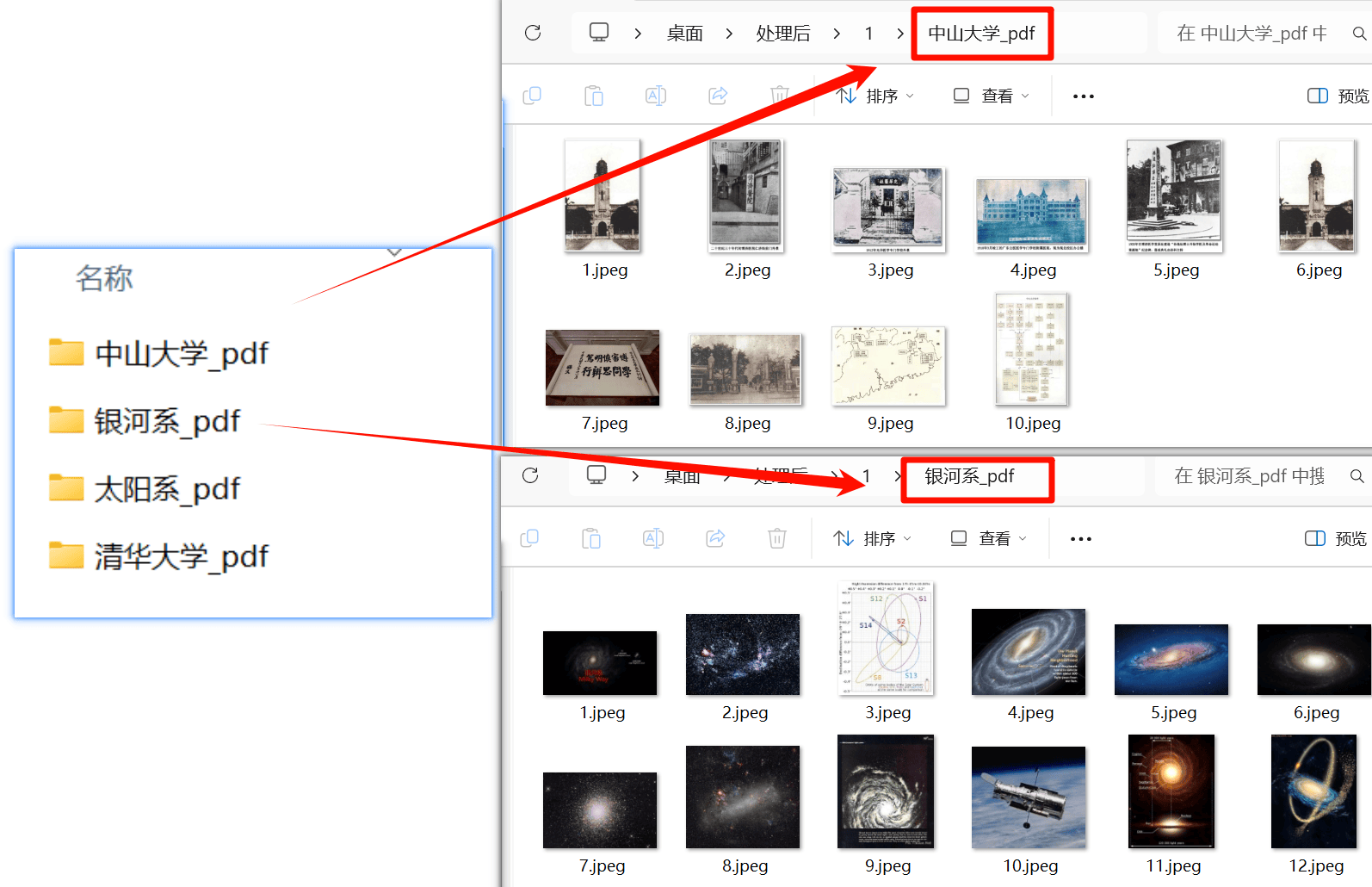This screenshot has height=887, width=1372.
Task: Click 中山大学_pdf breadcrumb segment
Action: point(981,34)
